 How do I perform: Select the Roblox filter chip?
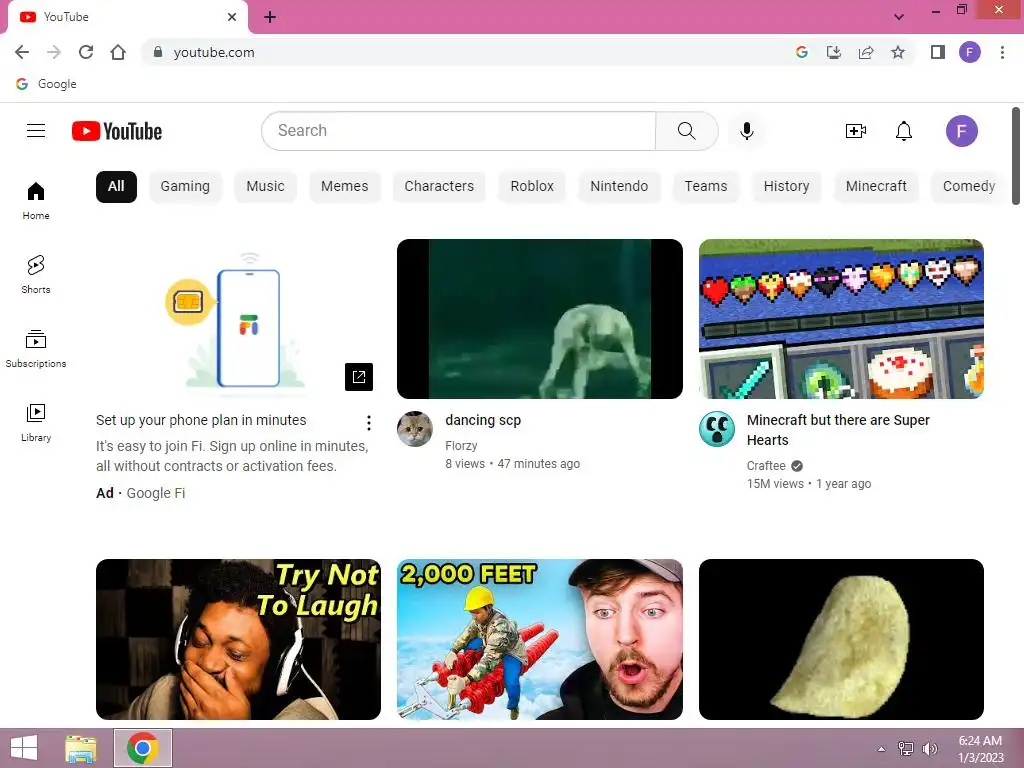click(x=532, y=187)
